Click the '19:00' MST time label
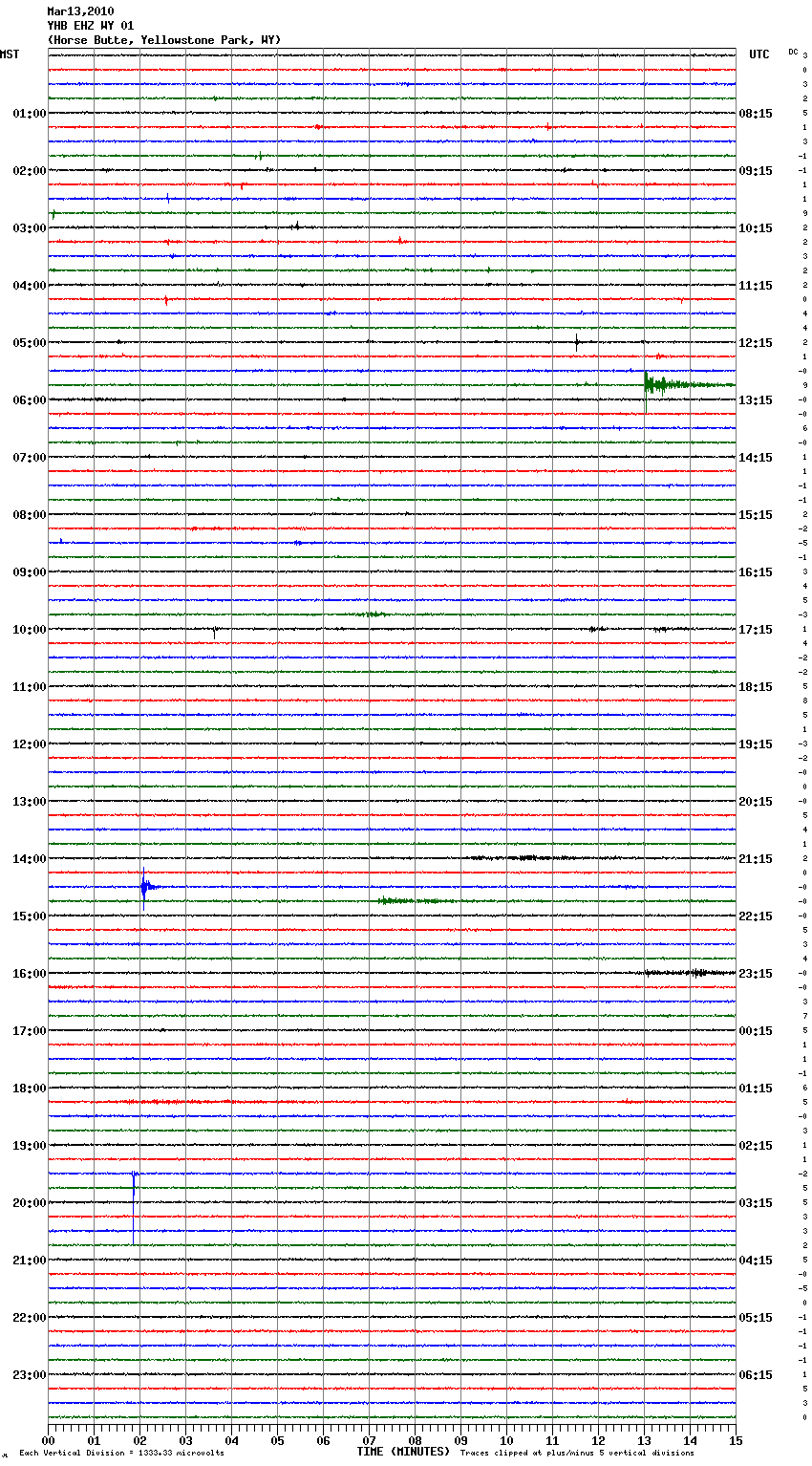Viewport: 812px width, 1466px height. 30,1146
